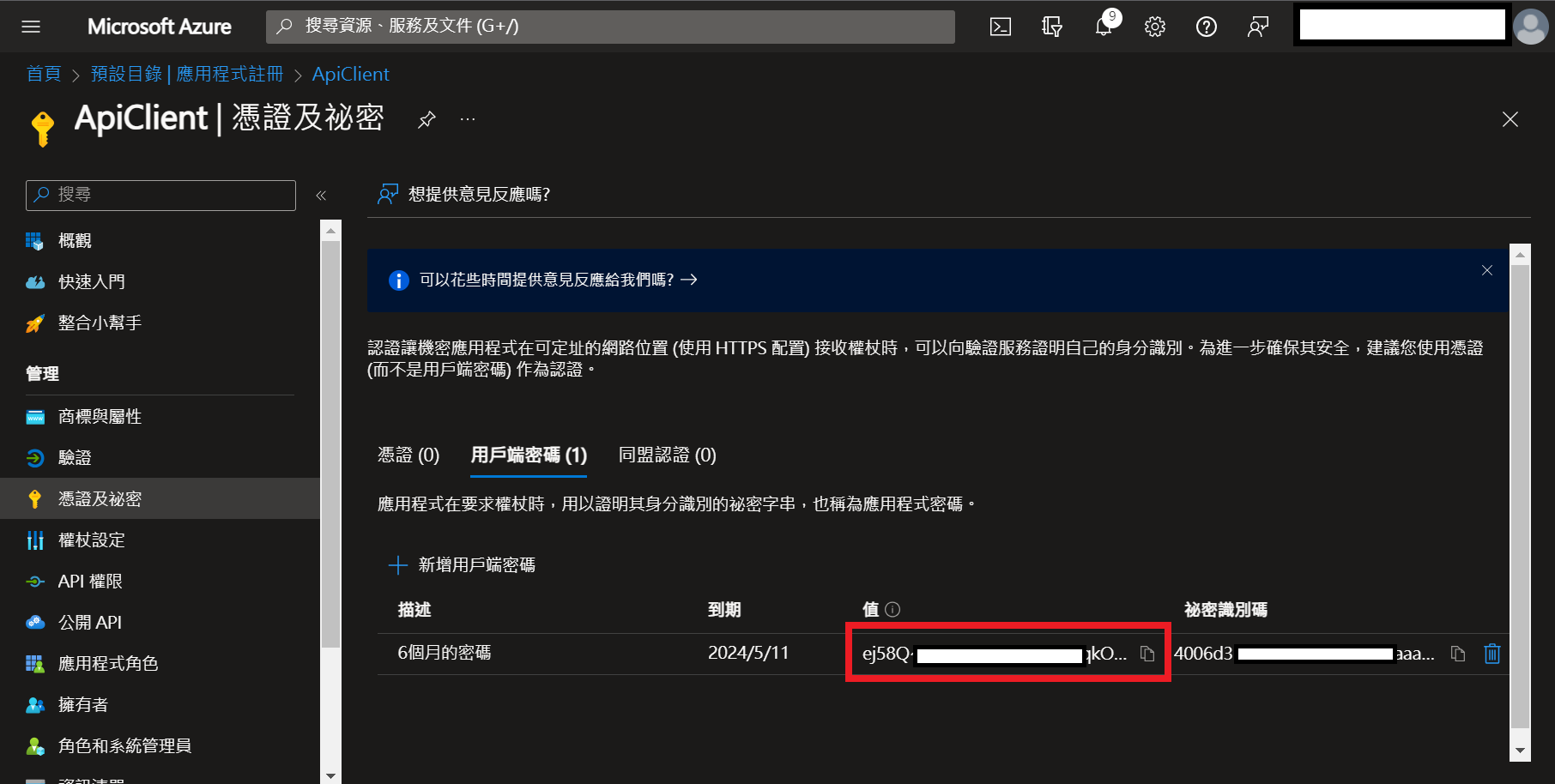Click the 預設目錄 | 應用程式註冊 breadcrumb
Image resolution: width=1555 pixels, height=784 pixels.
[187, 75]
